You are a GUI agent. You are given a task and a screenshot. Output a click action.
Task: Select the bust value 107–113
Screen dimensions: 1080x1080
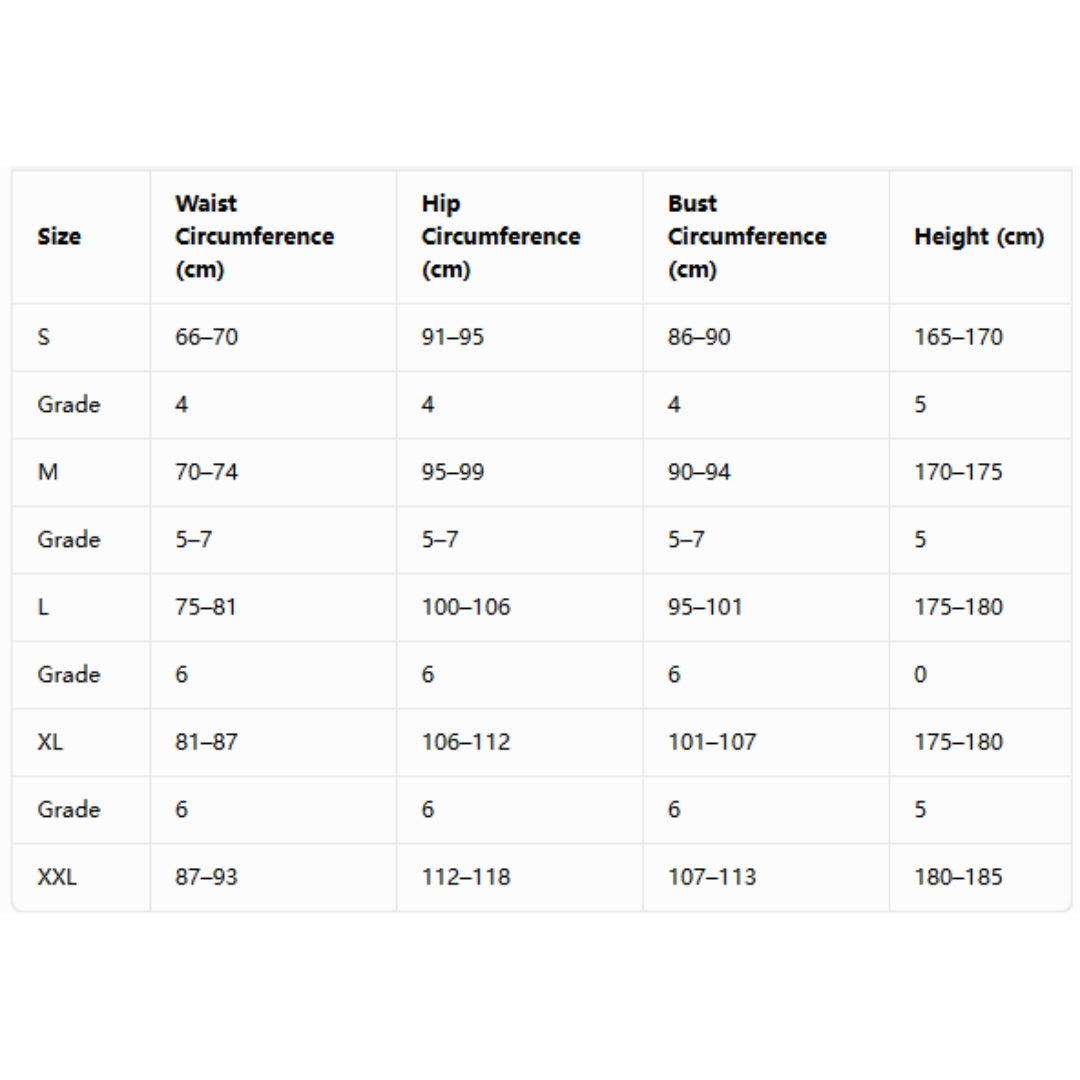click(x=712, y=877)
